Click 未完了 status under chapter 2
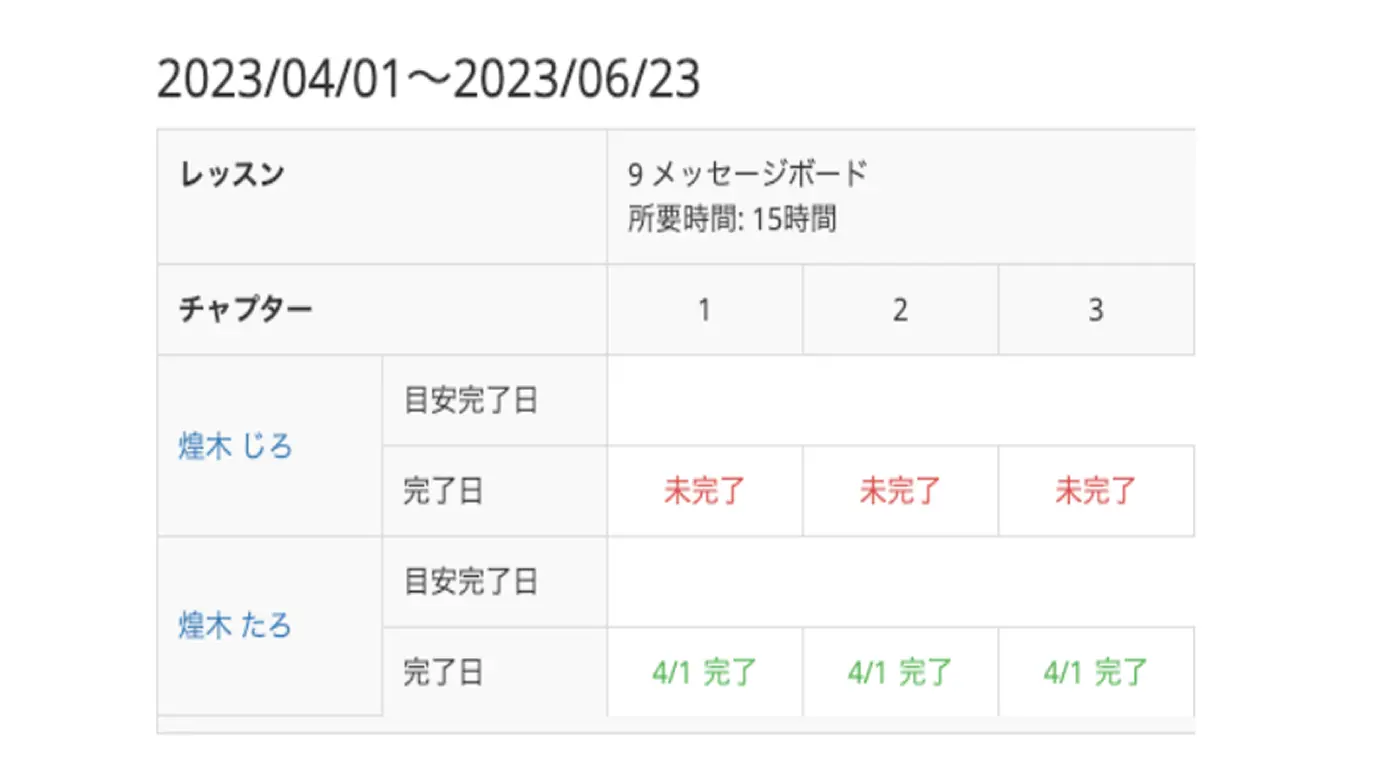Viewport: 1376px width, 774px height. pyautogui.click(x=900, y=491)
